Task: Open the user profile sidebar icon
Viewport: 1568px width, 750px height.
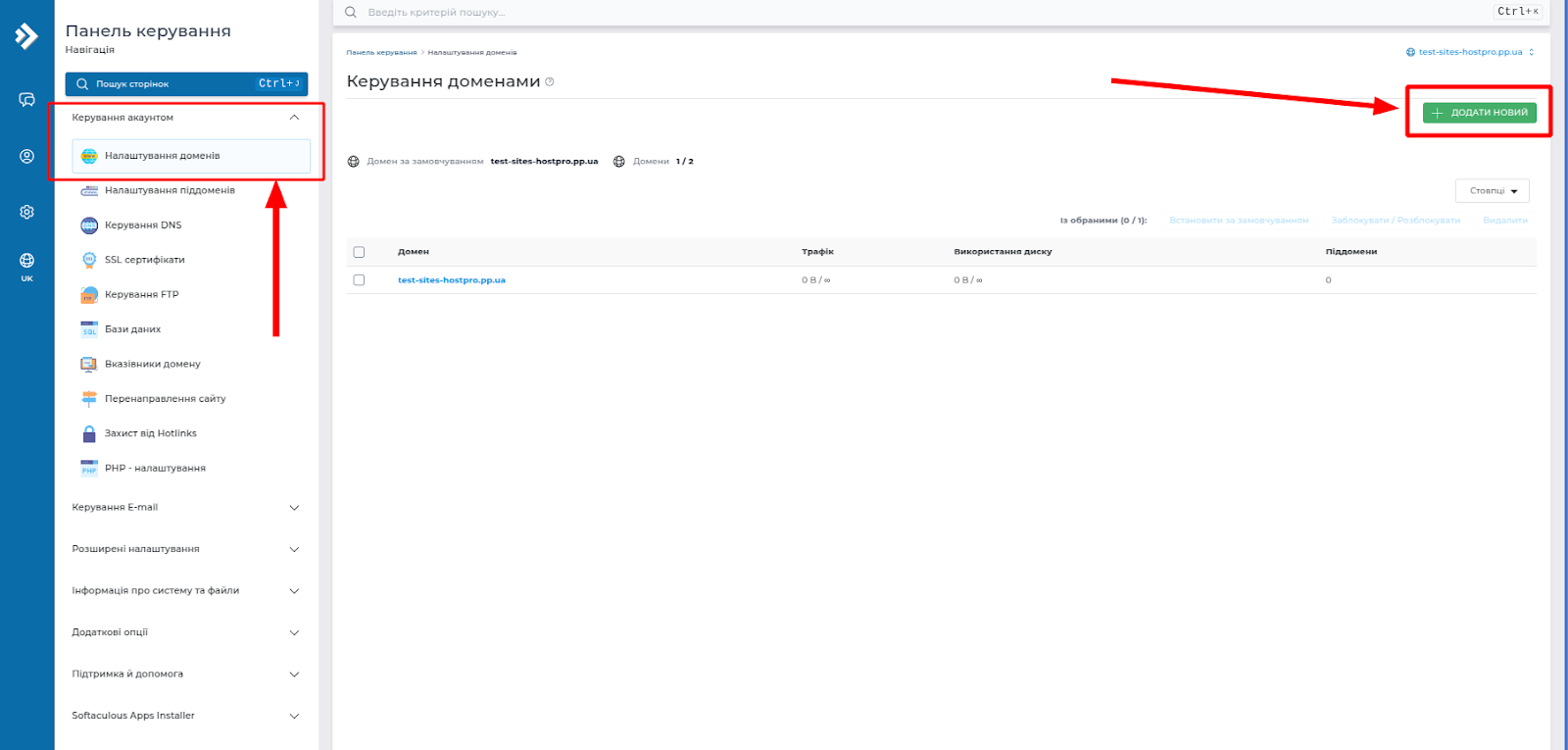Action: pos(26,156)
